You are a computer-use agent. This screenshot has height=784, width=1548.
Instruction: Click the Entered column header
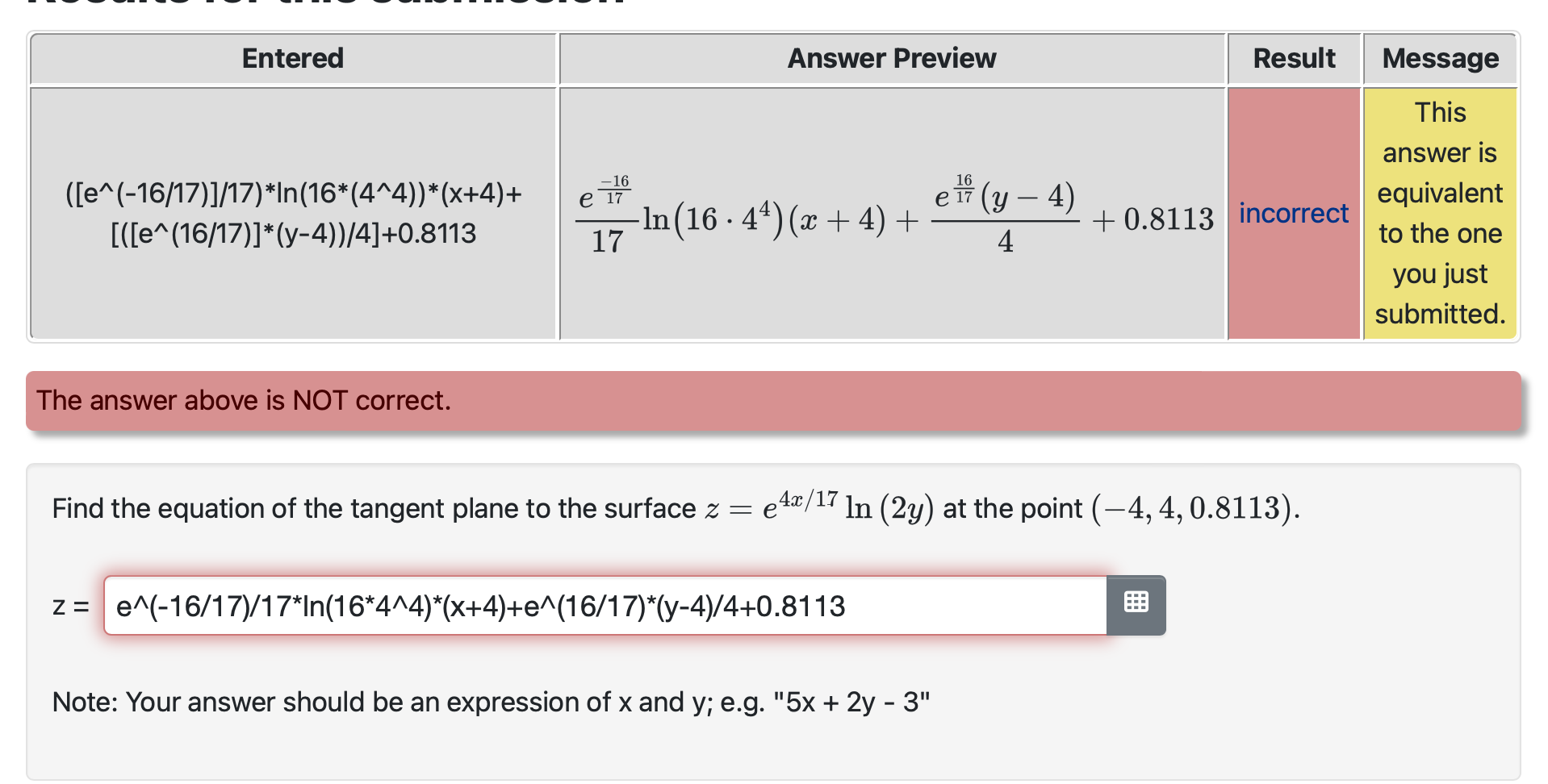pyautogui.click(x=292, y=57)
